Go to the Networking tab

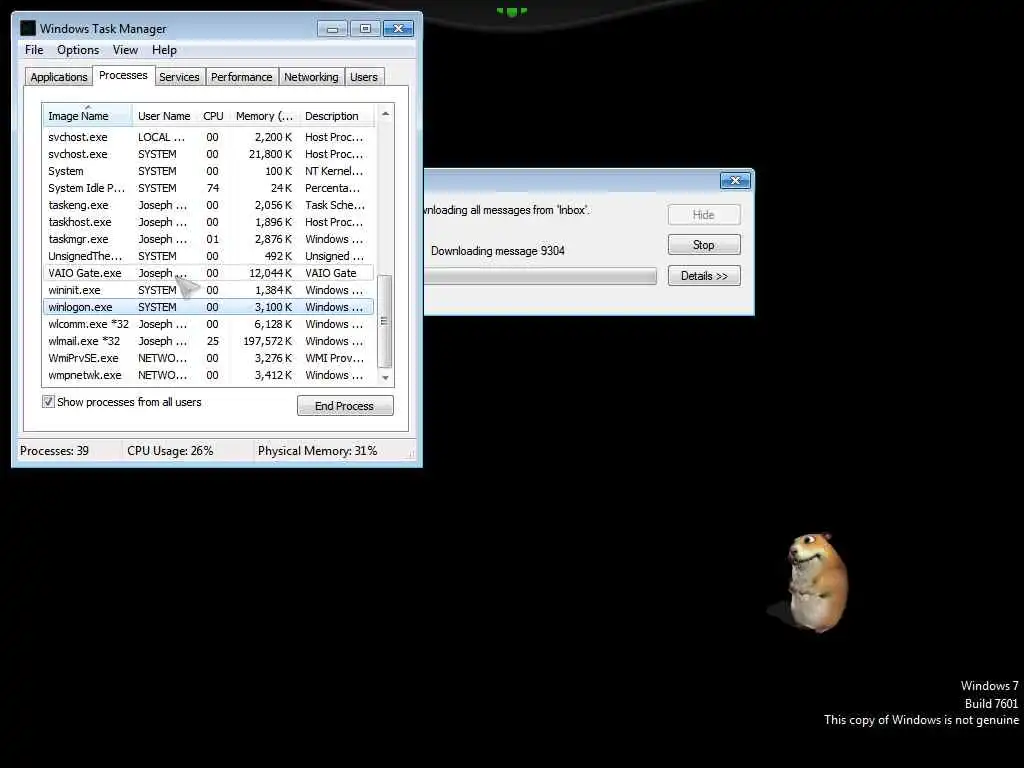tap(312, 77)
